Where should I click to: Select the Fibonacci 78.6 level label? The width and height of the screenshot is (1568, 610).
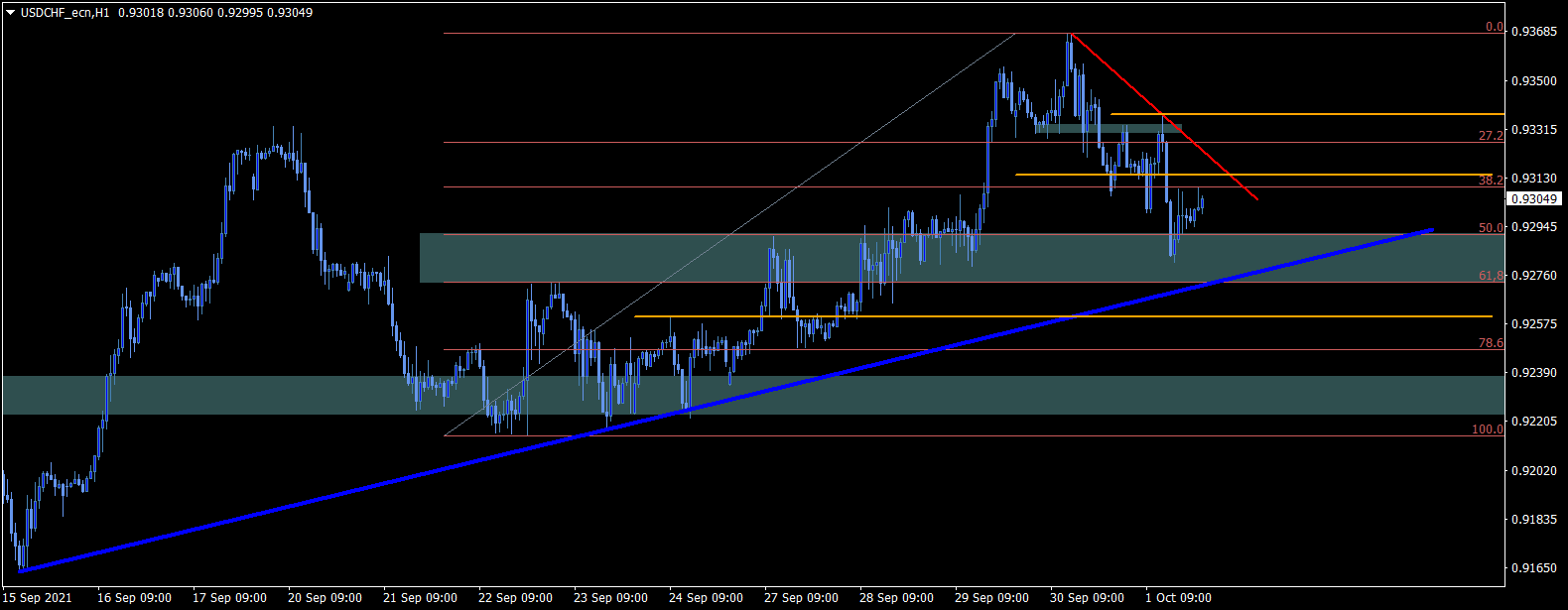(1492, 343)
